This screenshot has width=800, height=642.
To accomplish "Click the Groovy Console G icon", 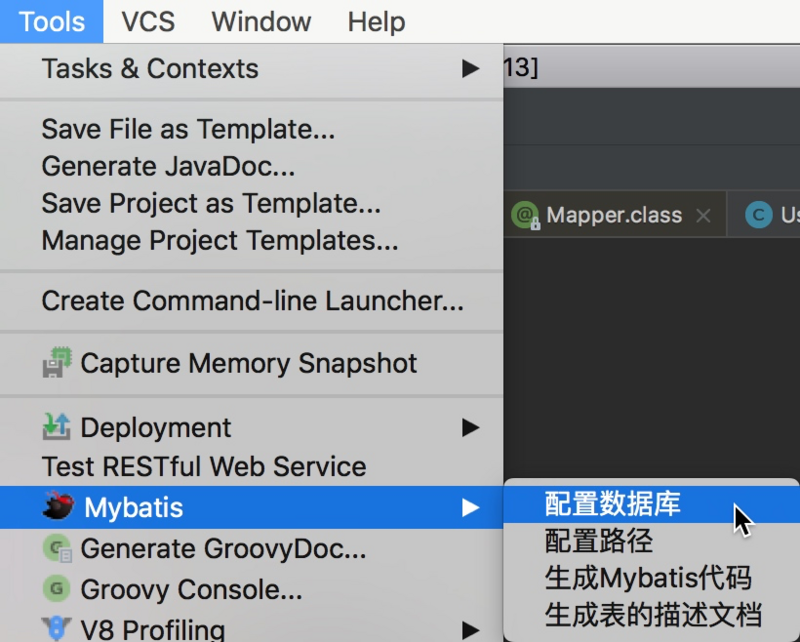I will [x=57, y=588].
